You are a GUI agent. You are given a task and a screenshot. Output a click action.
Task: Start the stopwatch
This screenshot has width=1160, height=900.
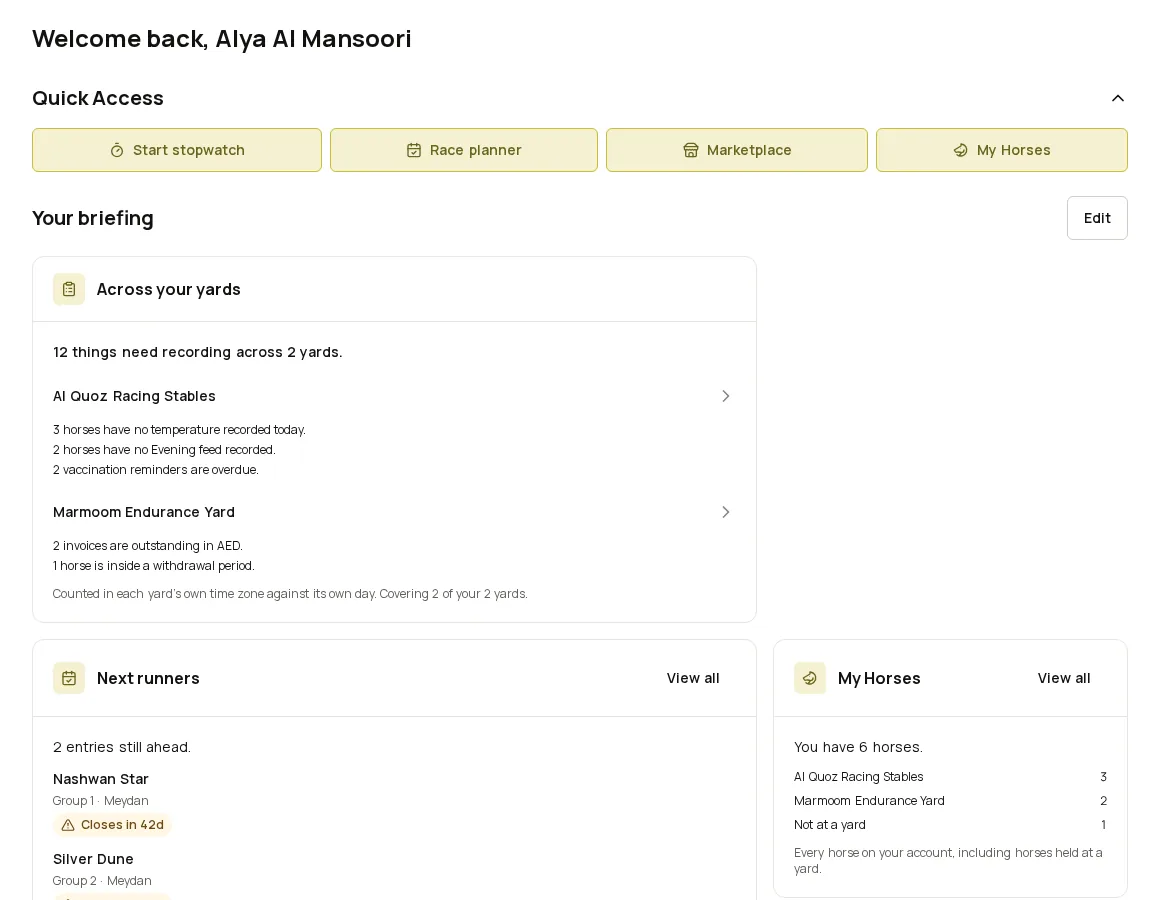(177, 150)
